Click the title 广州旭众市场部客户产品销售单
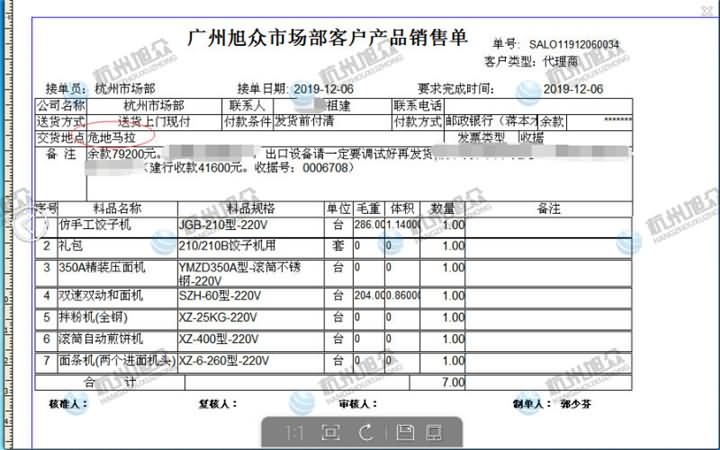This screenshot has height=450, width=720. click(328, 39)
